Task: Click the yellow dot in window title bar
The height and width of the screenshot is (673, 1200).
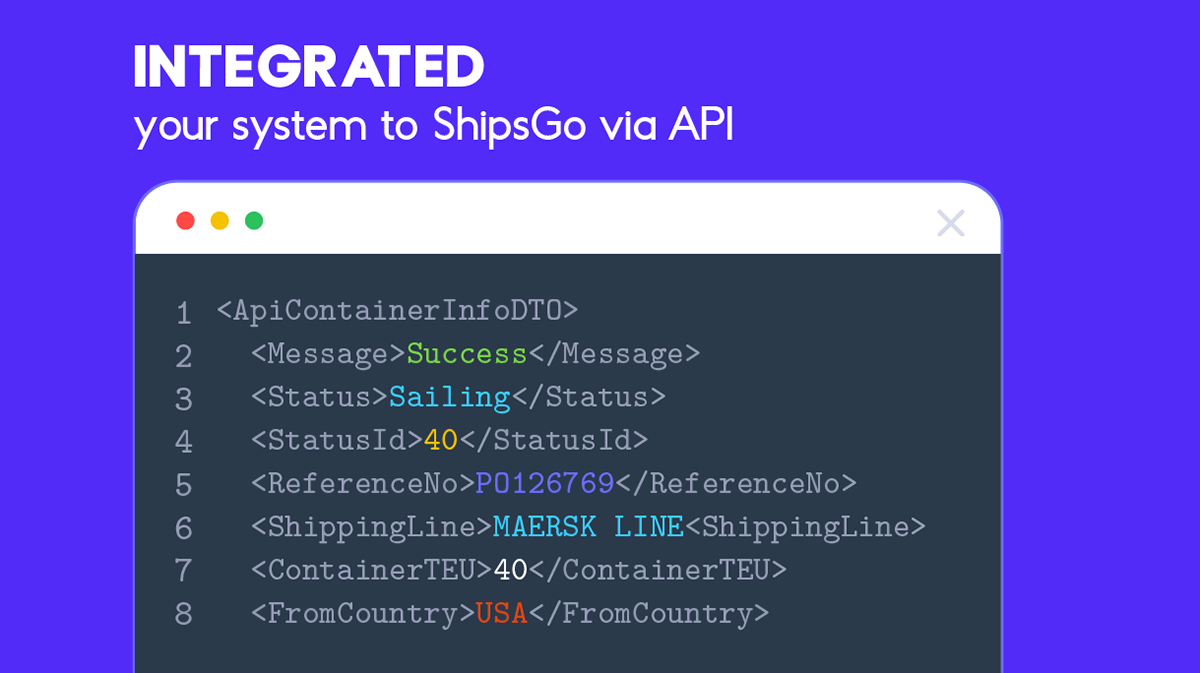Action: pyautogui.click(x=219, y=220)
